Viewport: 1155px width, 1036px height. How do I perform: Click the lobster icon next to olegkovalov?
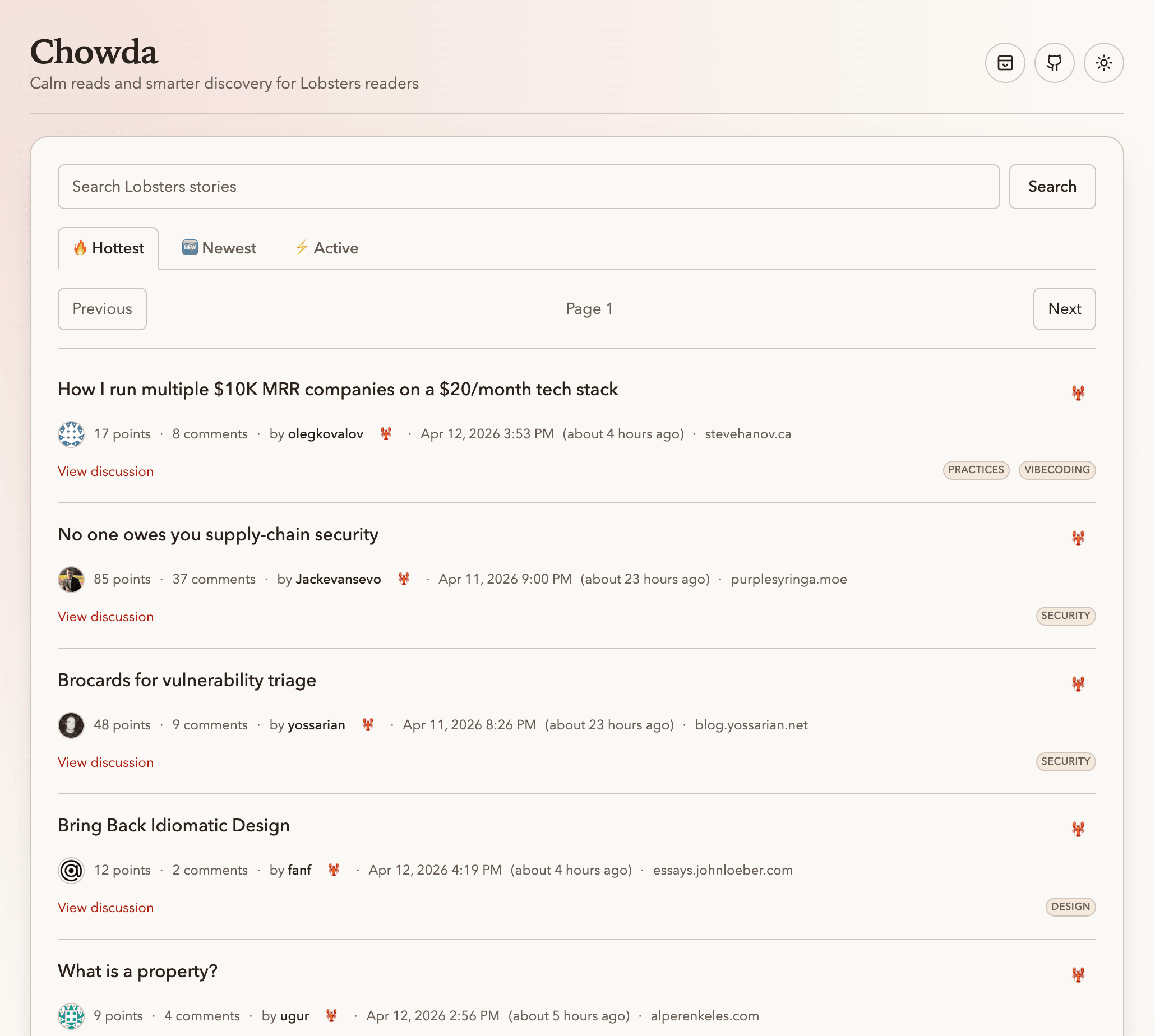(x=386, y=434)
